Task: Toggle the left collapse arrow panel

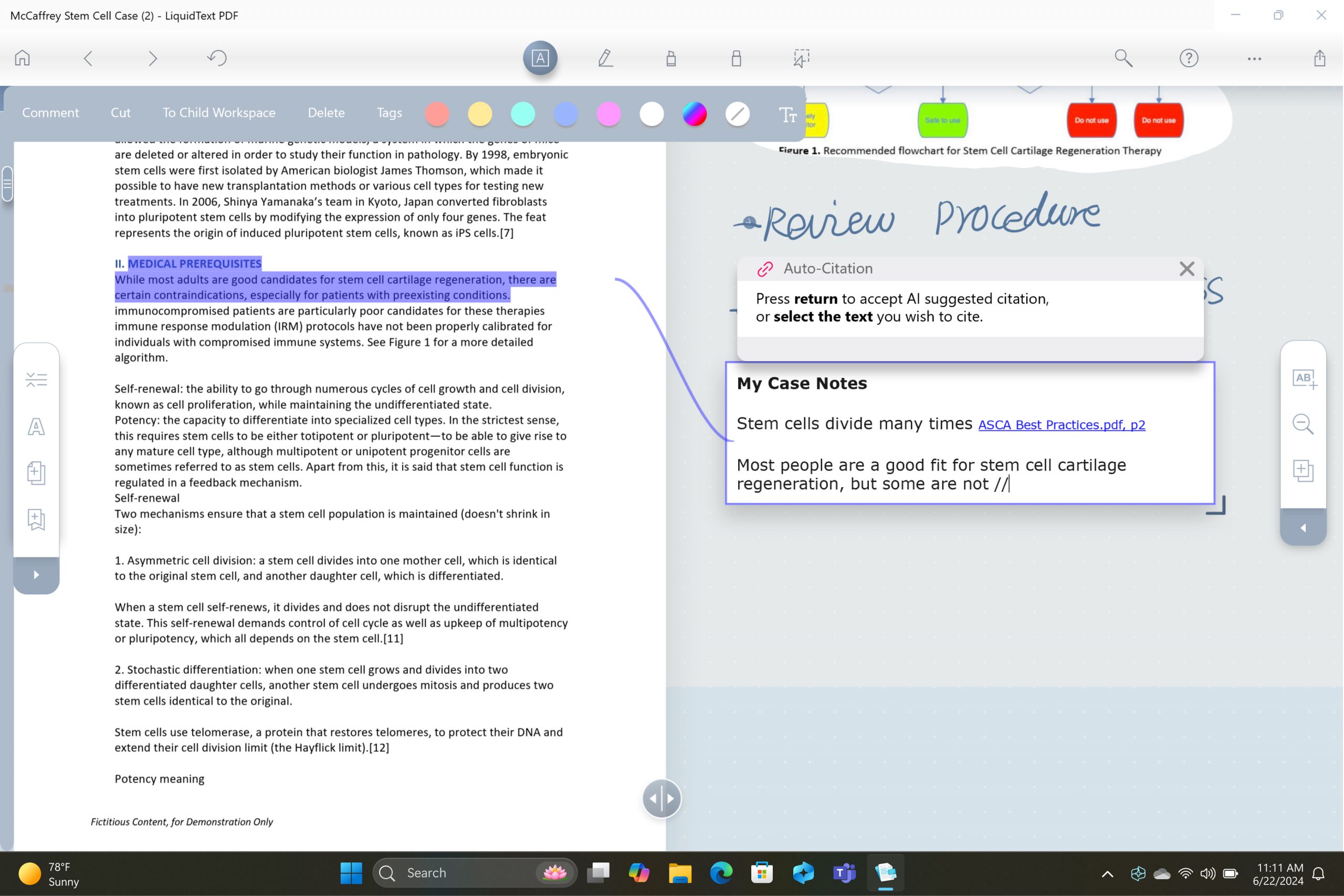Action: [36, 575]
